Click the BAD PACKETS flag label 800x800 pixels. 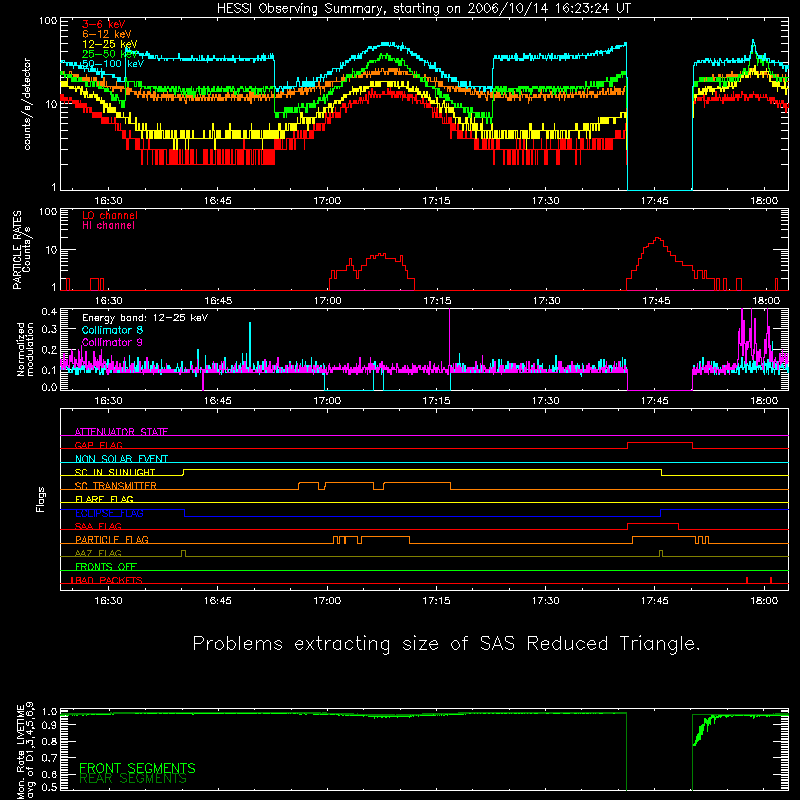point(107,580)
